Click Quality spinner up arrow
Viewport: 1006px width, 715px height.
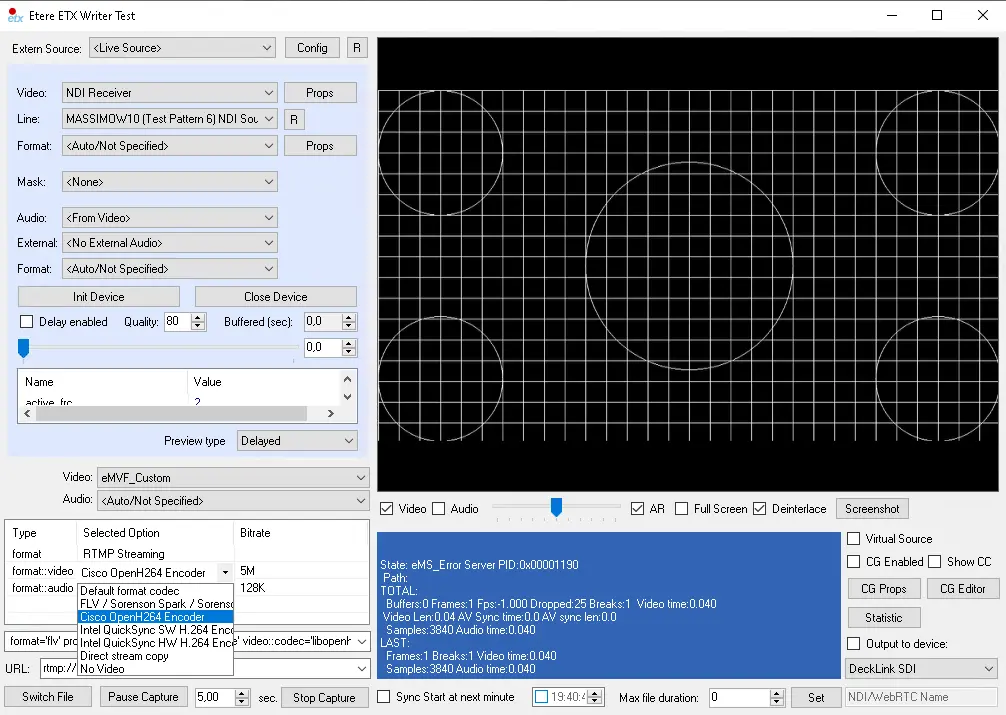click(198, 317)
